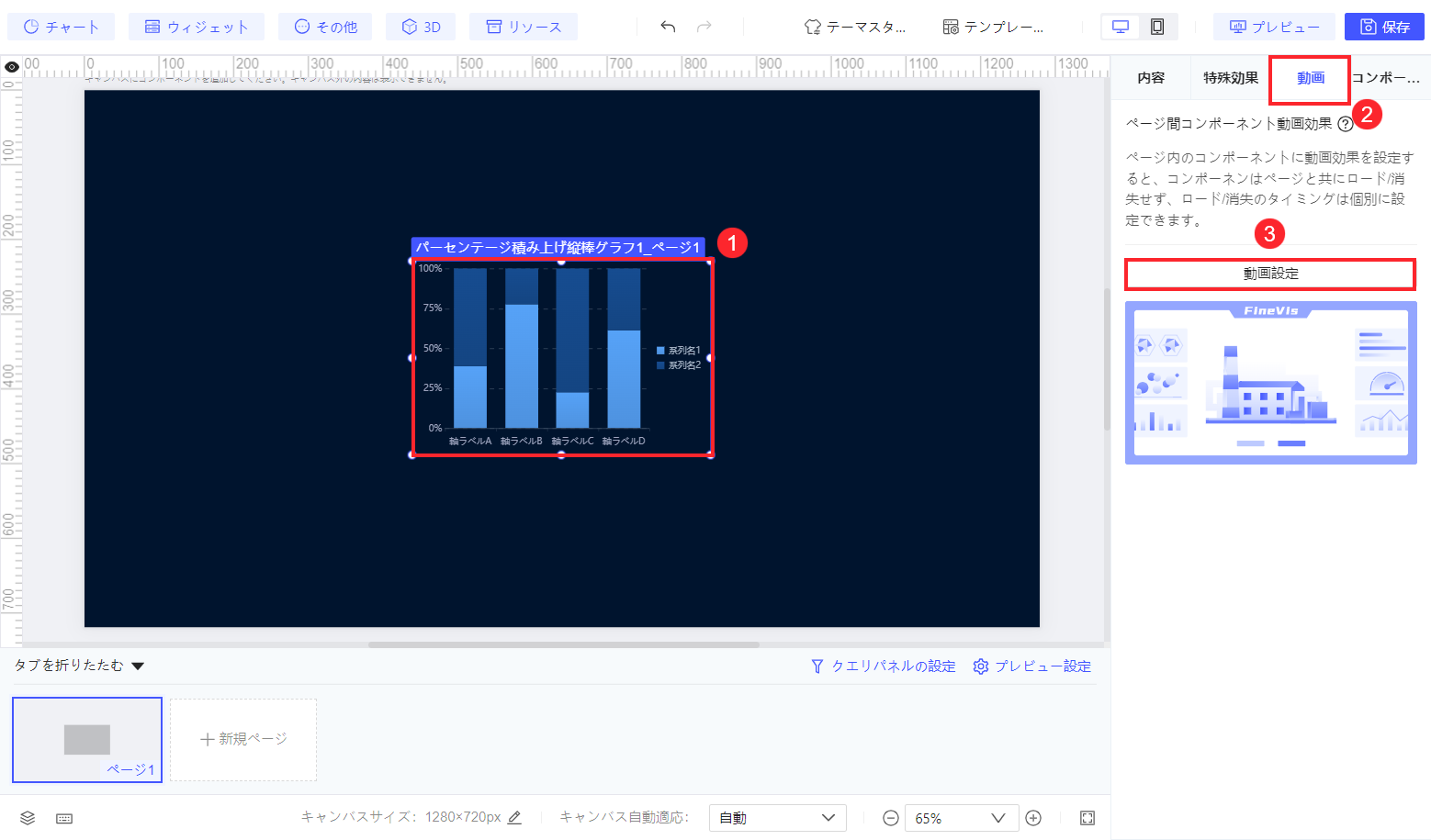Click the canvas horizontal scrollbar
1431x840 pixels.
[x=564, y=644]
